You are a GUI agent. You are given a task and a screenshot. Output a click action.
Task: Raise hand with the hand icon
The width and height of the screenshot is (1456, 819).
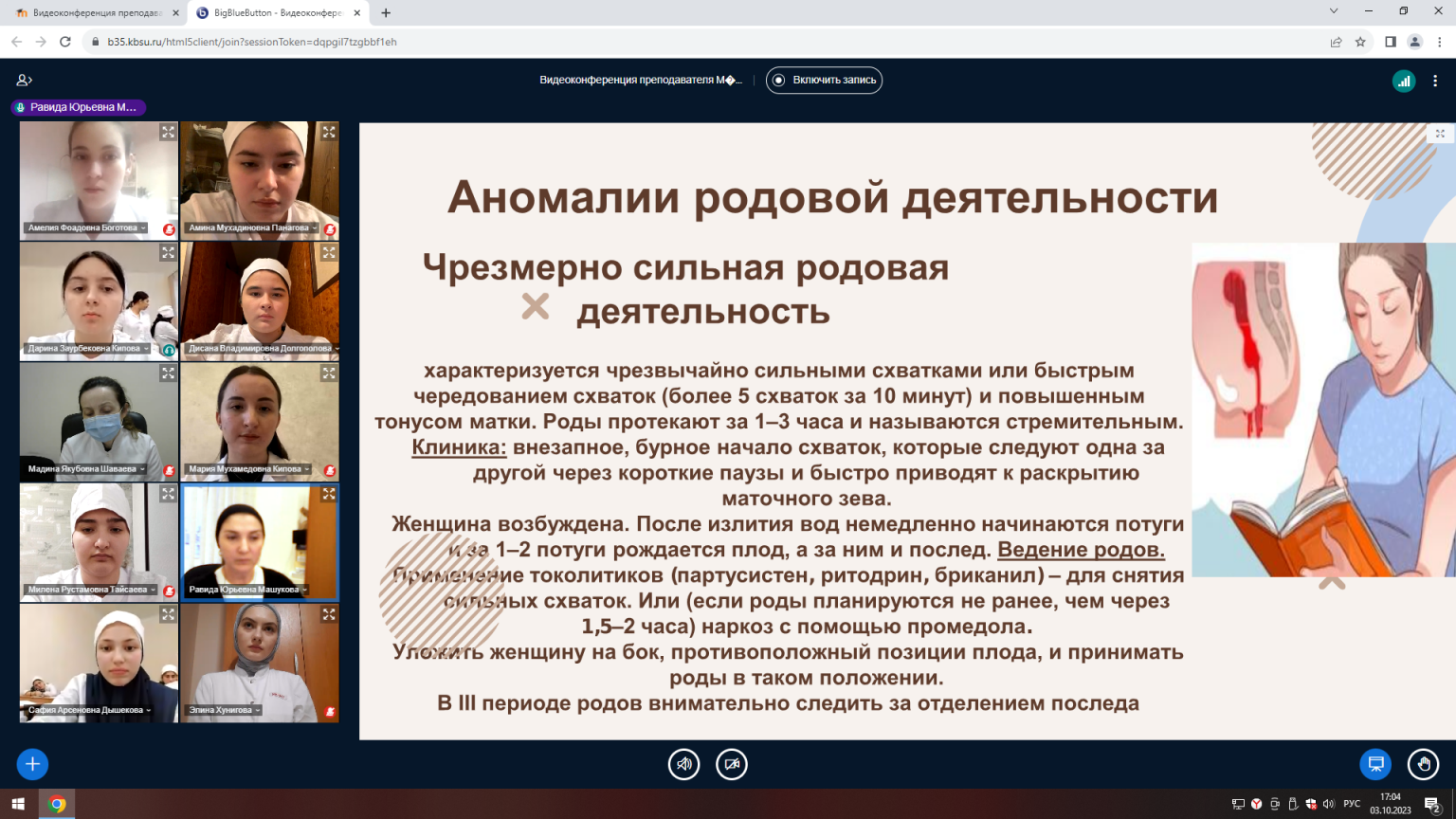(x=1424, y=764)
